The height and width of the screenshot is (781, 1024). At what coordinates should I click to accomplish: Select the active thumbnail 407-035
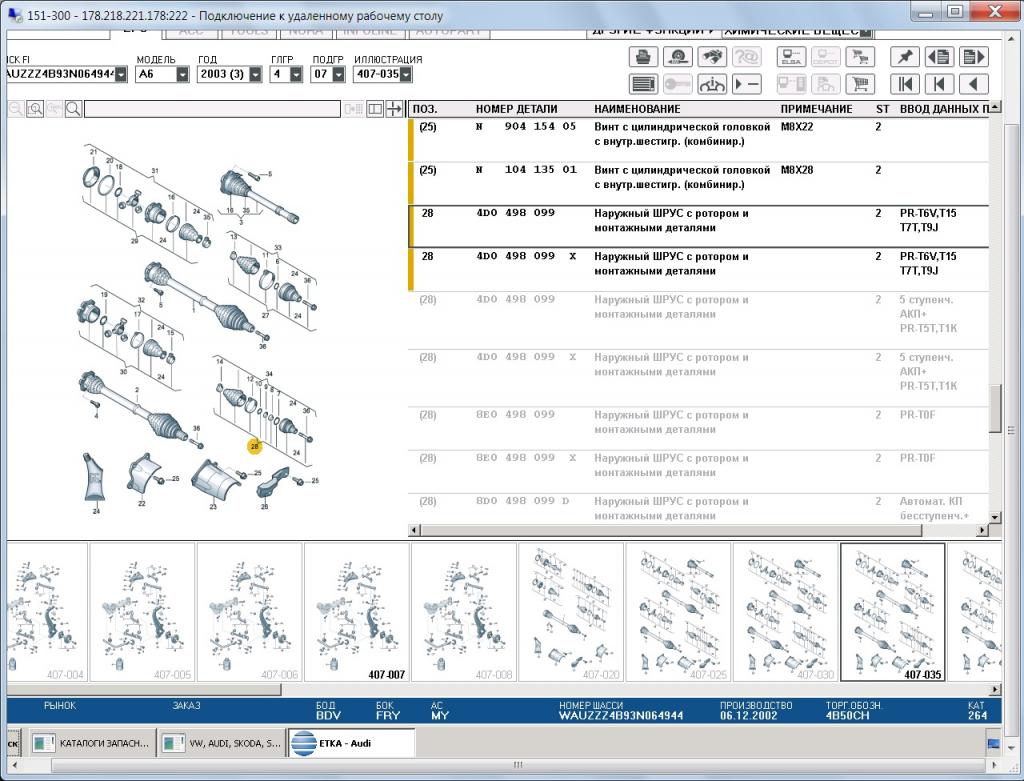tap(893, 612)
